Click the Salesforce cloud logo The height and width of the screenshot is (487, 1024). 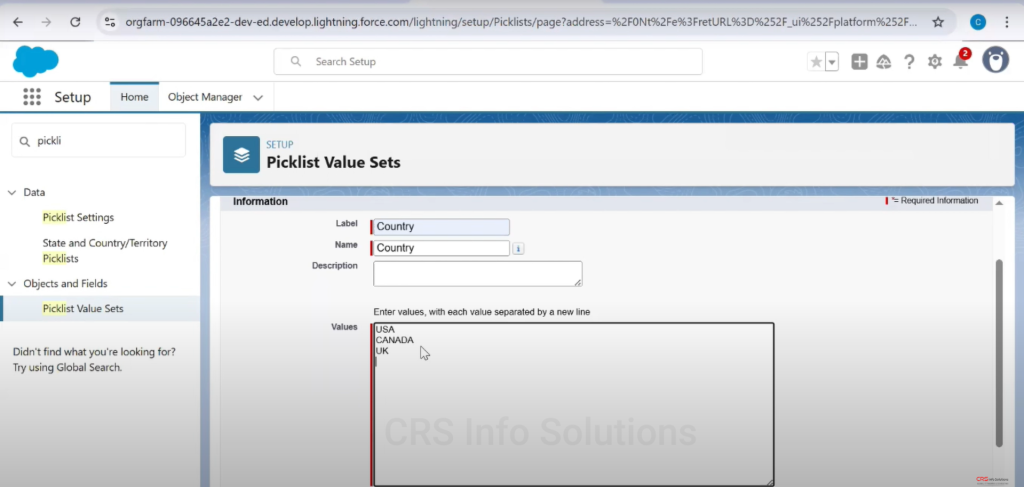(x=35, y=61)
